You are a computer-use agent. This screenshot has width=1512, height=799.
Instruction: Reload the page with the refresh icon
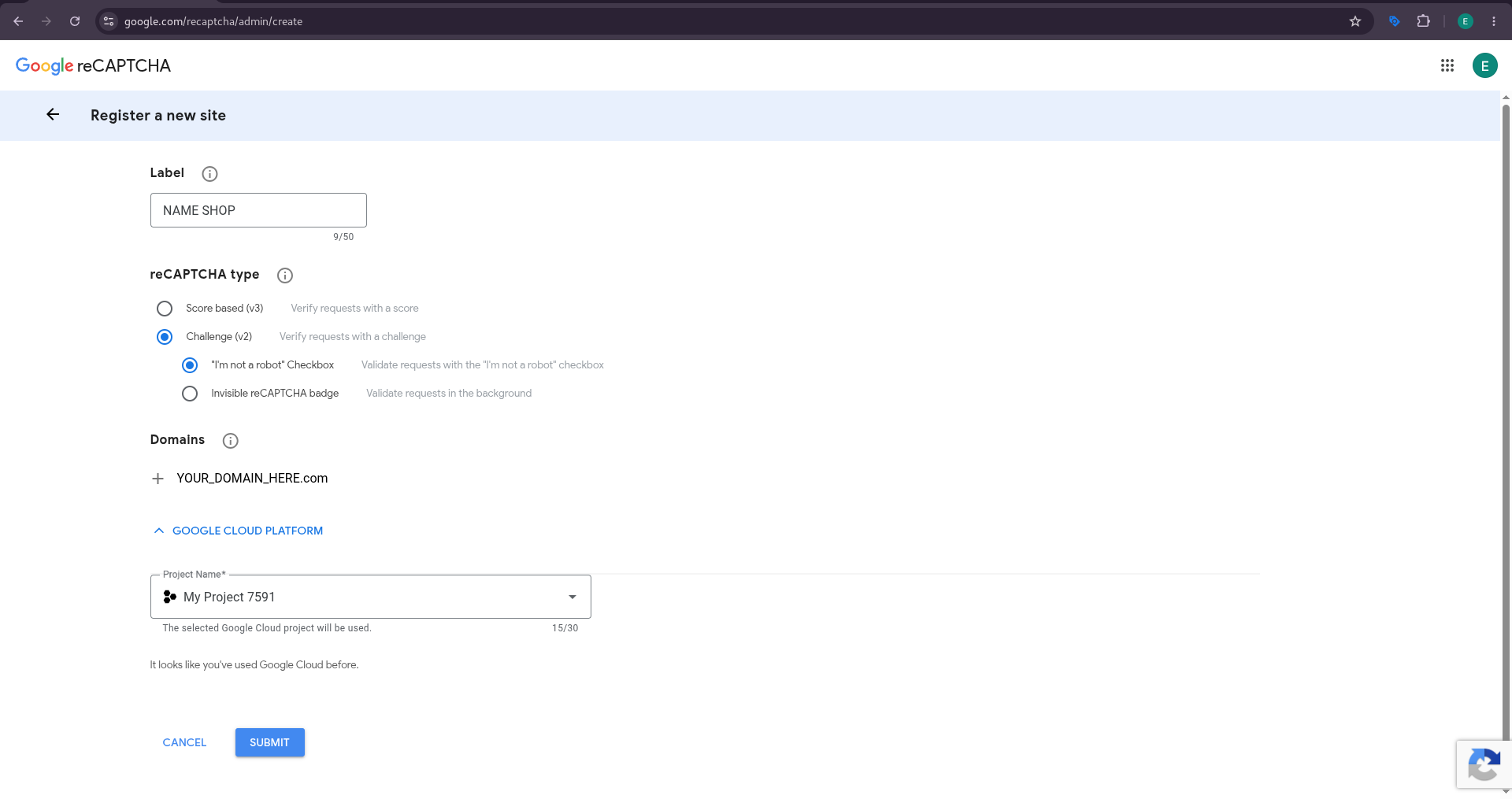[75, 21]
